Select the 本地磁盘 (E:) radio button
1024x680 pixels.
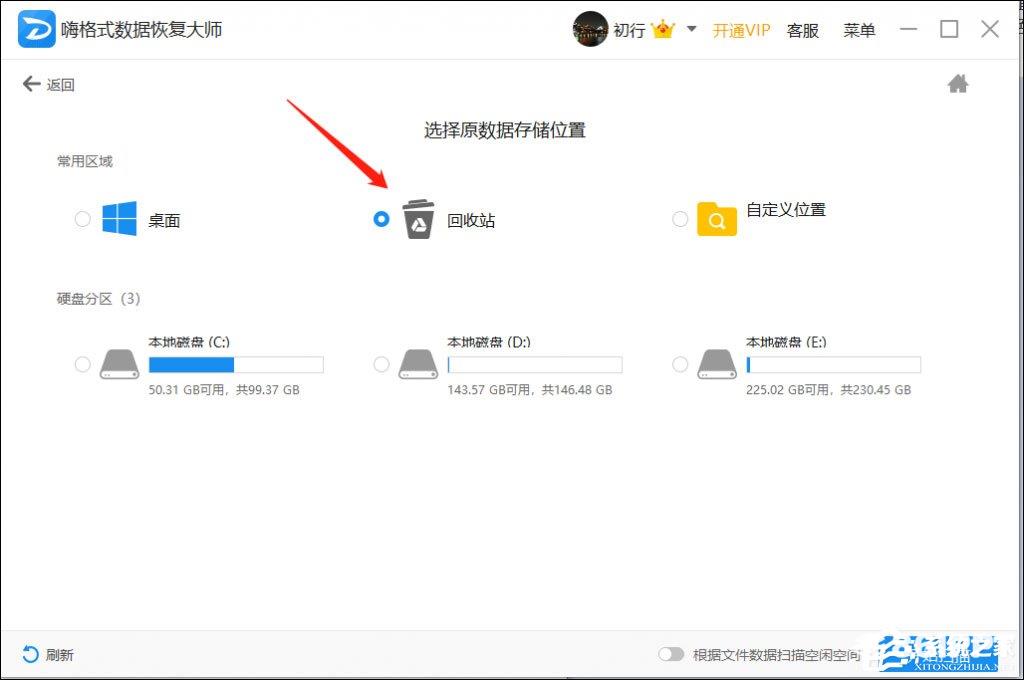point(680,364)
